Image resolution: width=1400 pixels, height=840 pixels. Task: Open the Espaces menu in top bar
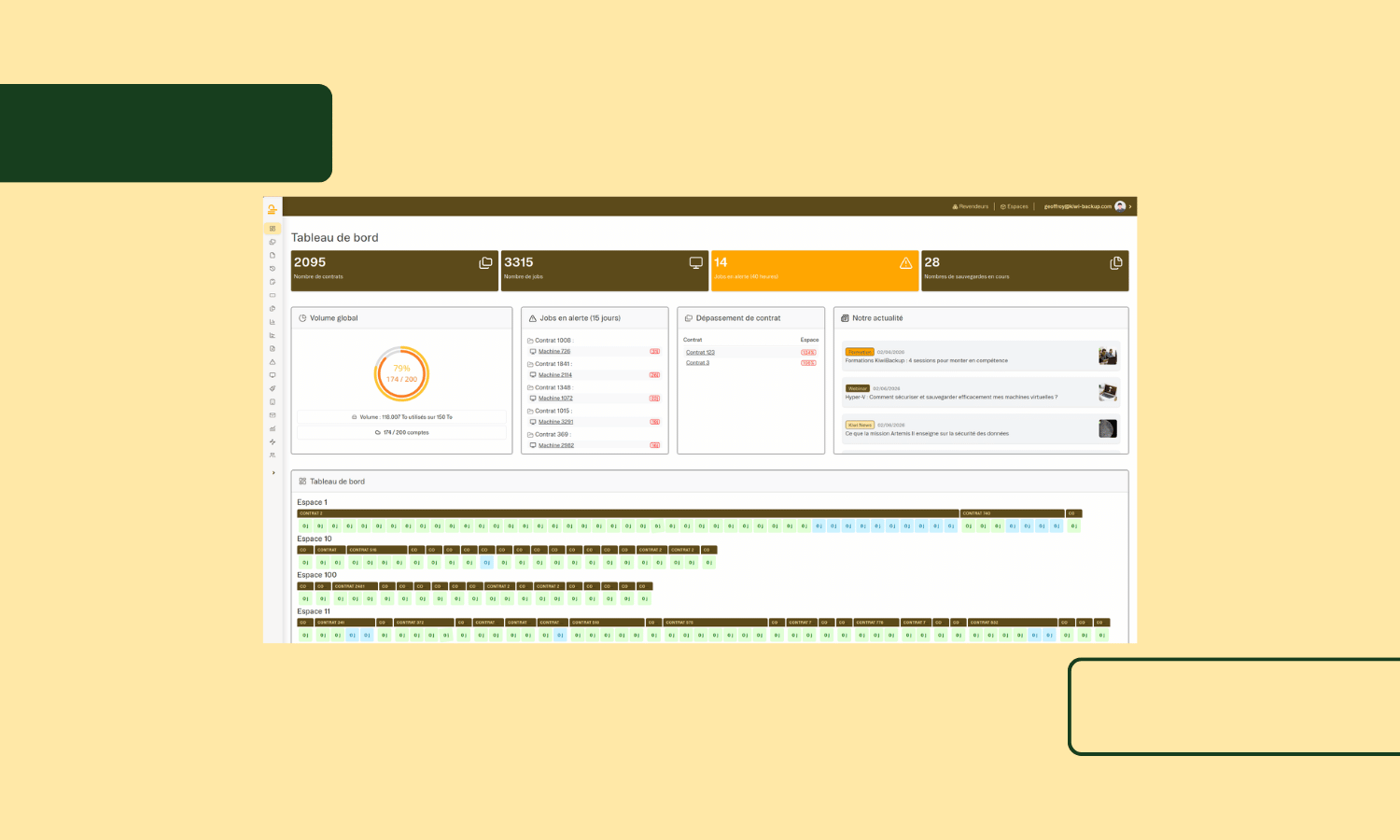[1015, 206]
